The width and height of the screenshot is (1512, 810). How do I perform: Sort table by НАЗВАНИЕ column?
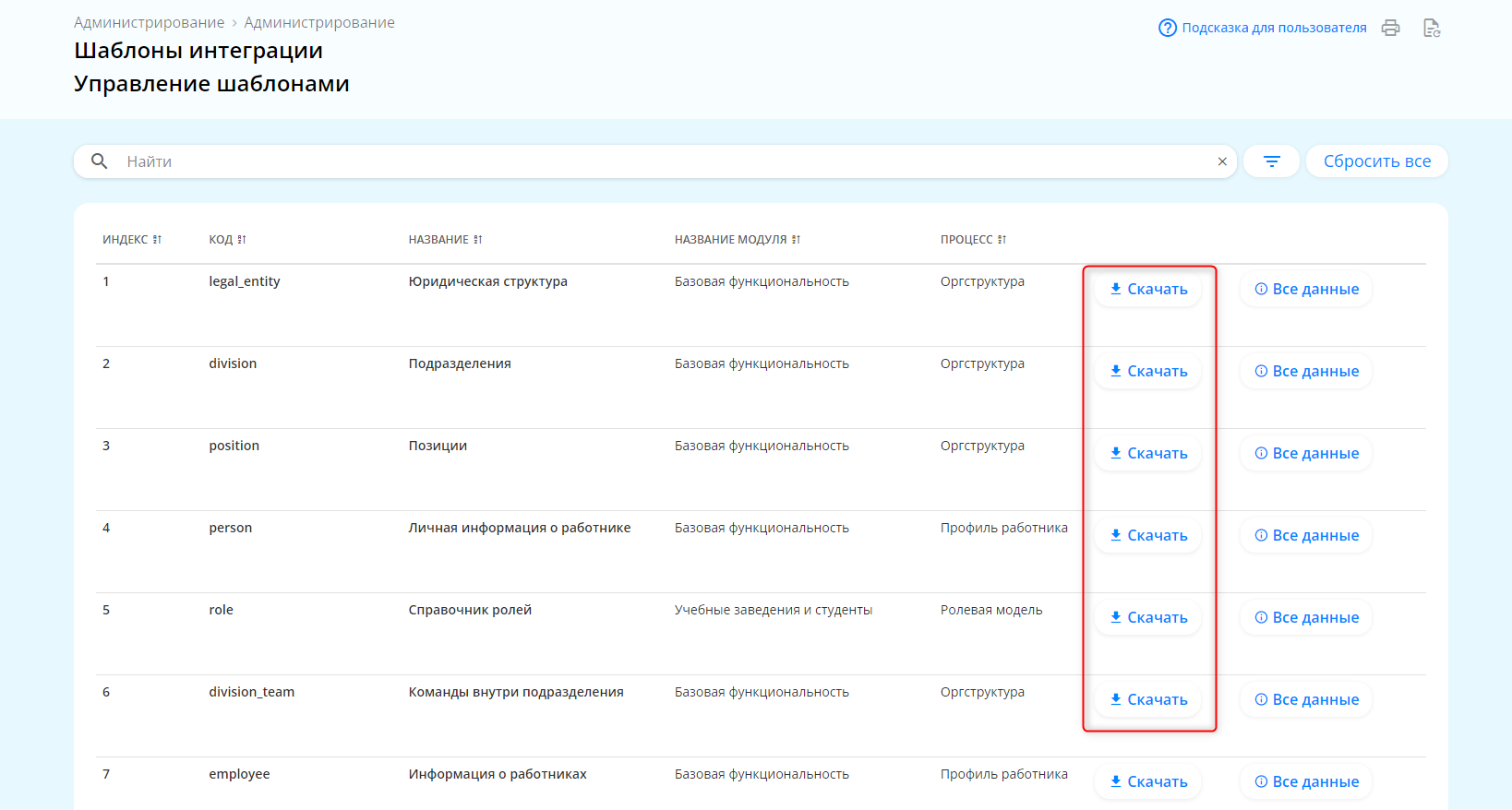coord(445,240)
